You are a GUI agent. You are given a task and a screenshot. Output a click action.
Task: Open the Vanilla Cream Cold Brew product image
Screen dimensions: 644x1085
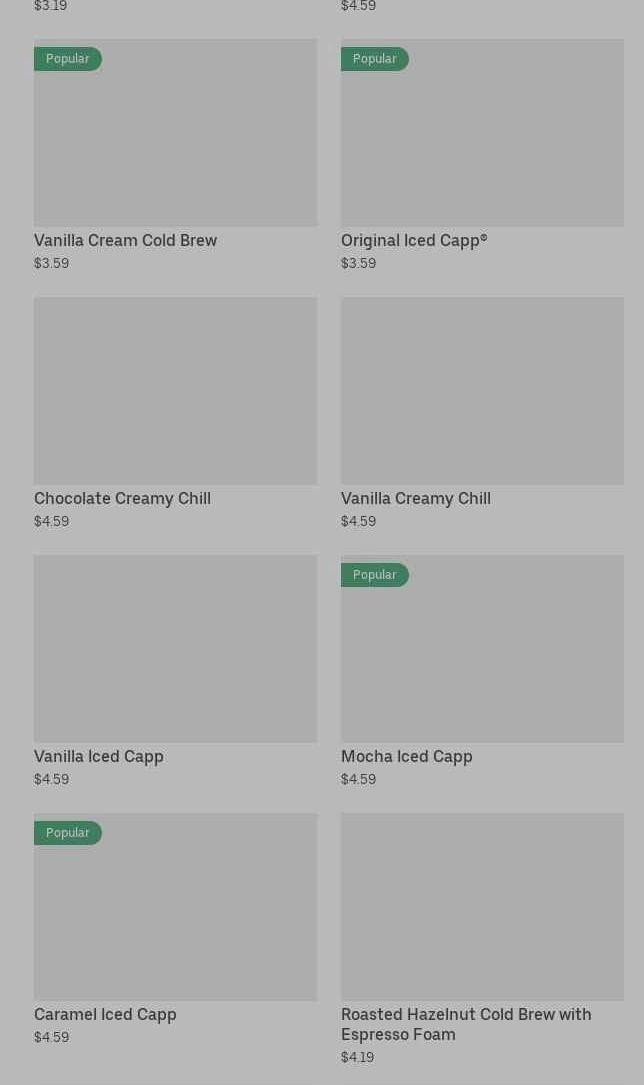(x=175, y=140)
